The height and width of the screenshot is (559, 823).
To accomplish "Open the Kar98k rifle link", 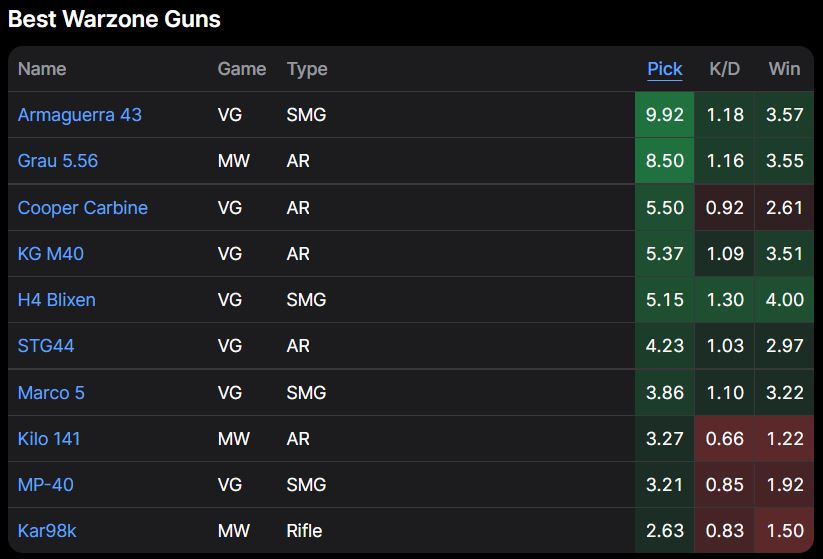I will 47,531.
